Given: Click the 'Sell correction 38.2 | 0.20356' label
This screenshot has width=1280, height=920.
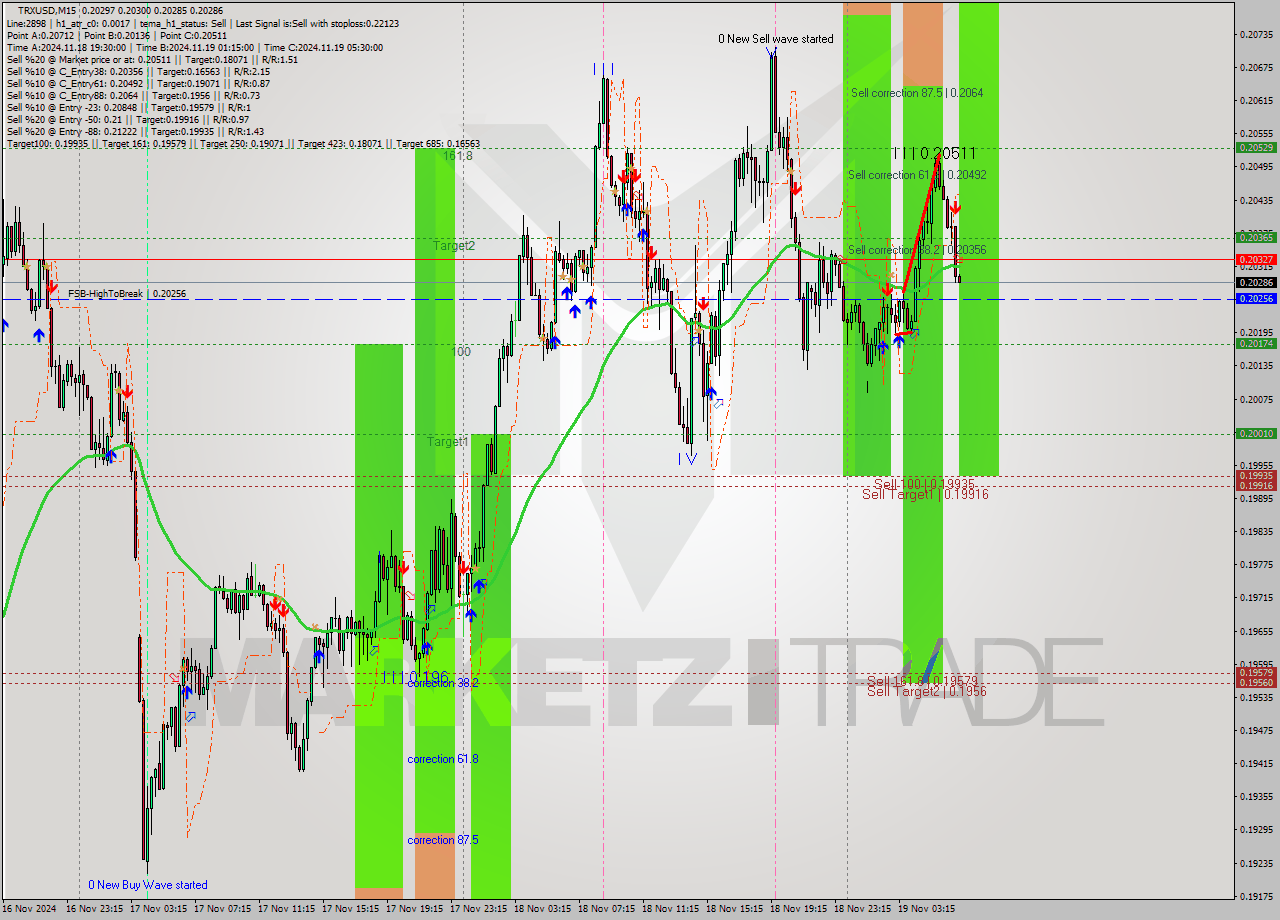Looking at the screenshot, I should [x=917, y=250].
